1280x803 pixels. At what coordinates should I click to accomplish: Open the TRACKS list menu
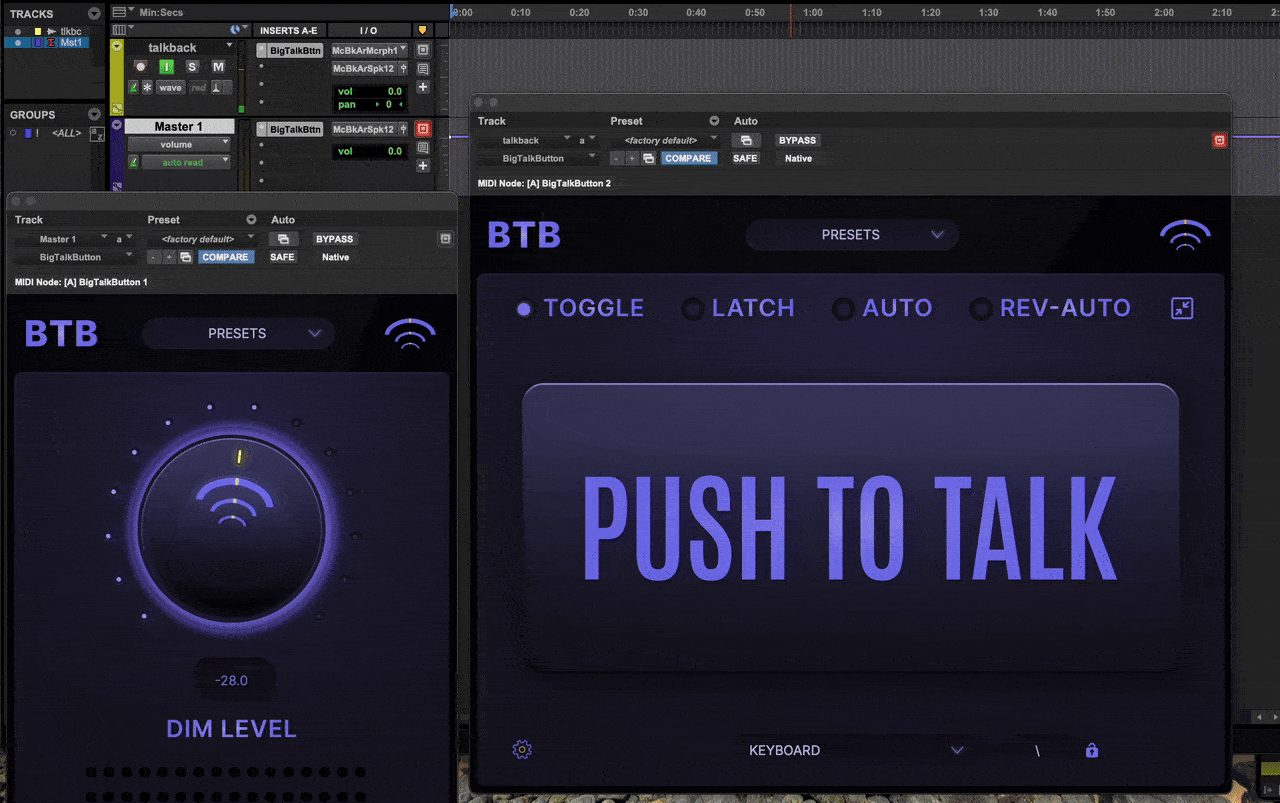[x=94, y=14]
